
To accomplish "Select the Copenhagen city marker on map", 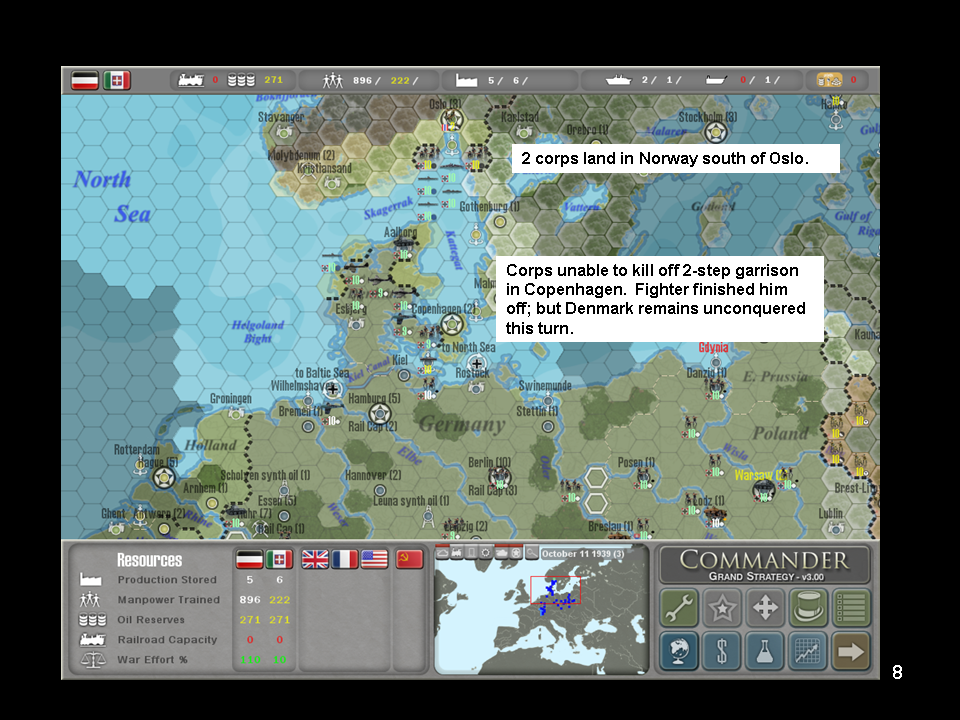I will [x=451, y=325].
